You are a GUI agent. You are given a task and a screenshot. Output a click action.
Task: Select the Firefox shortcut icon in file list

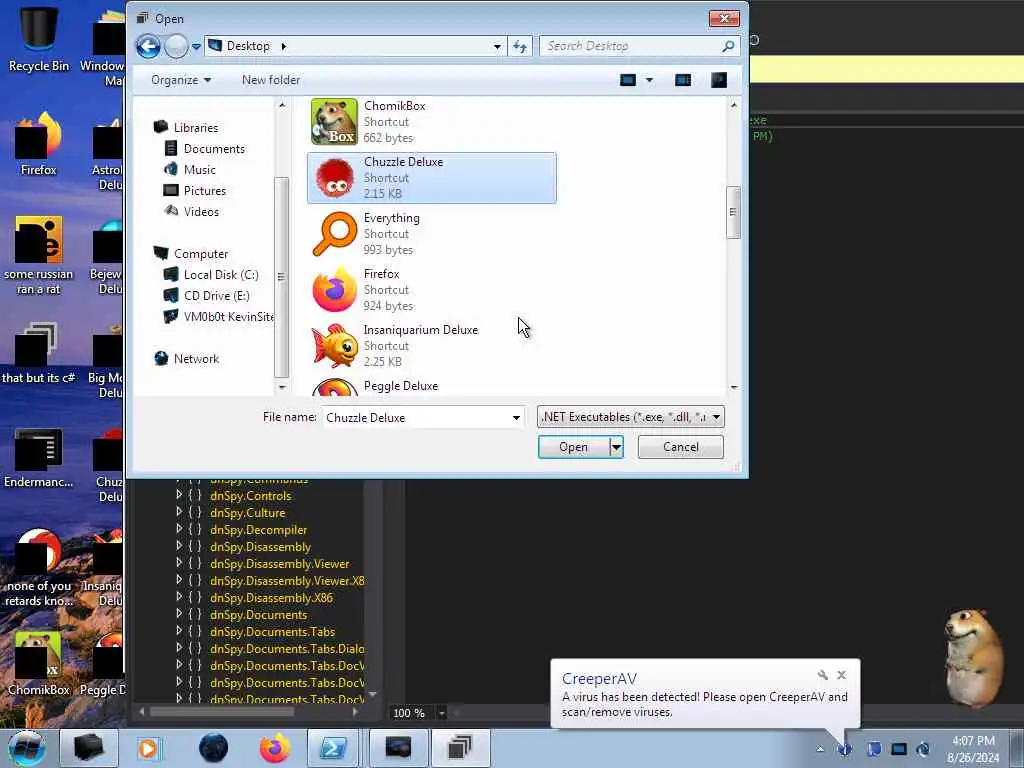coord(334,290)
